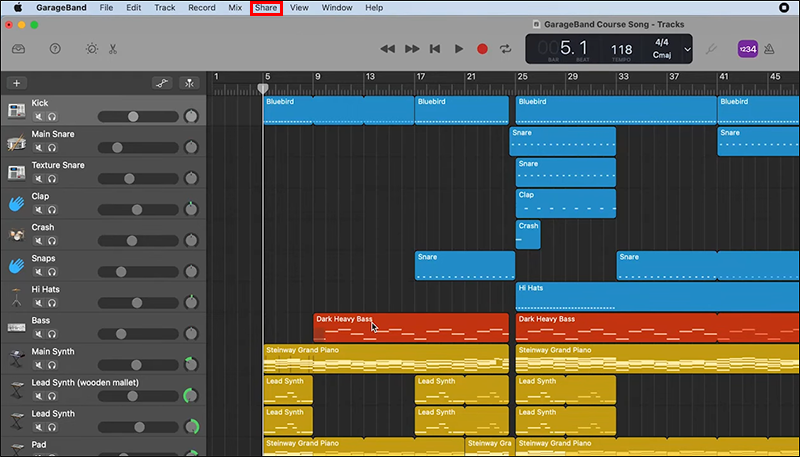Image resolution: width=800 pixels, height=457 pixels.
Task: Select the Crash region
Action: pos(528,235)
